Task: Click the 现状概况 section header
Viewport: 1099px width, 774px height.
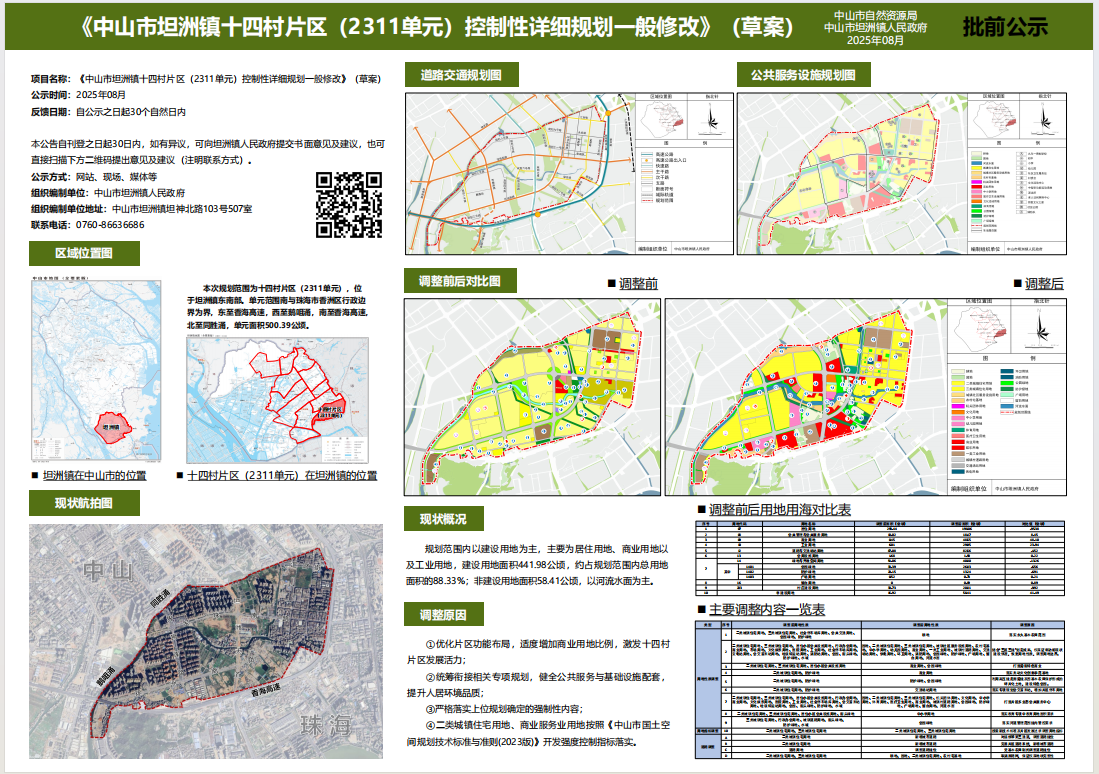Action: click(x=444, y=518)
